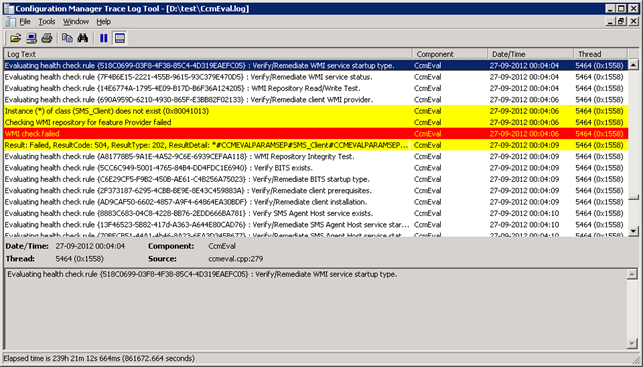Sort by the Date/Time column header
Viewport: 643px width, 367px height.
pyautogui.click(x=531, y=54)
